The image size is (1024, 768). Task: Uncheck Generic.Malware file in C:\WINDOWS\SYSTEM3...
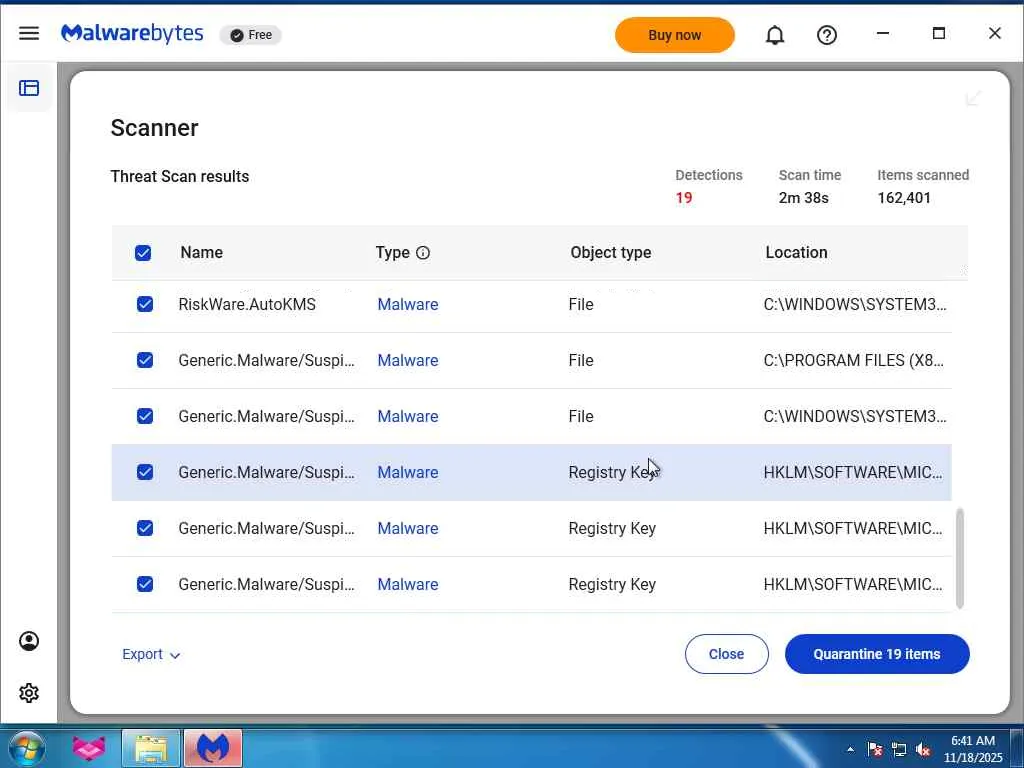click(145, 416)
